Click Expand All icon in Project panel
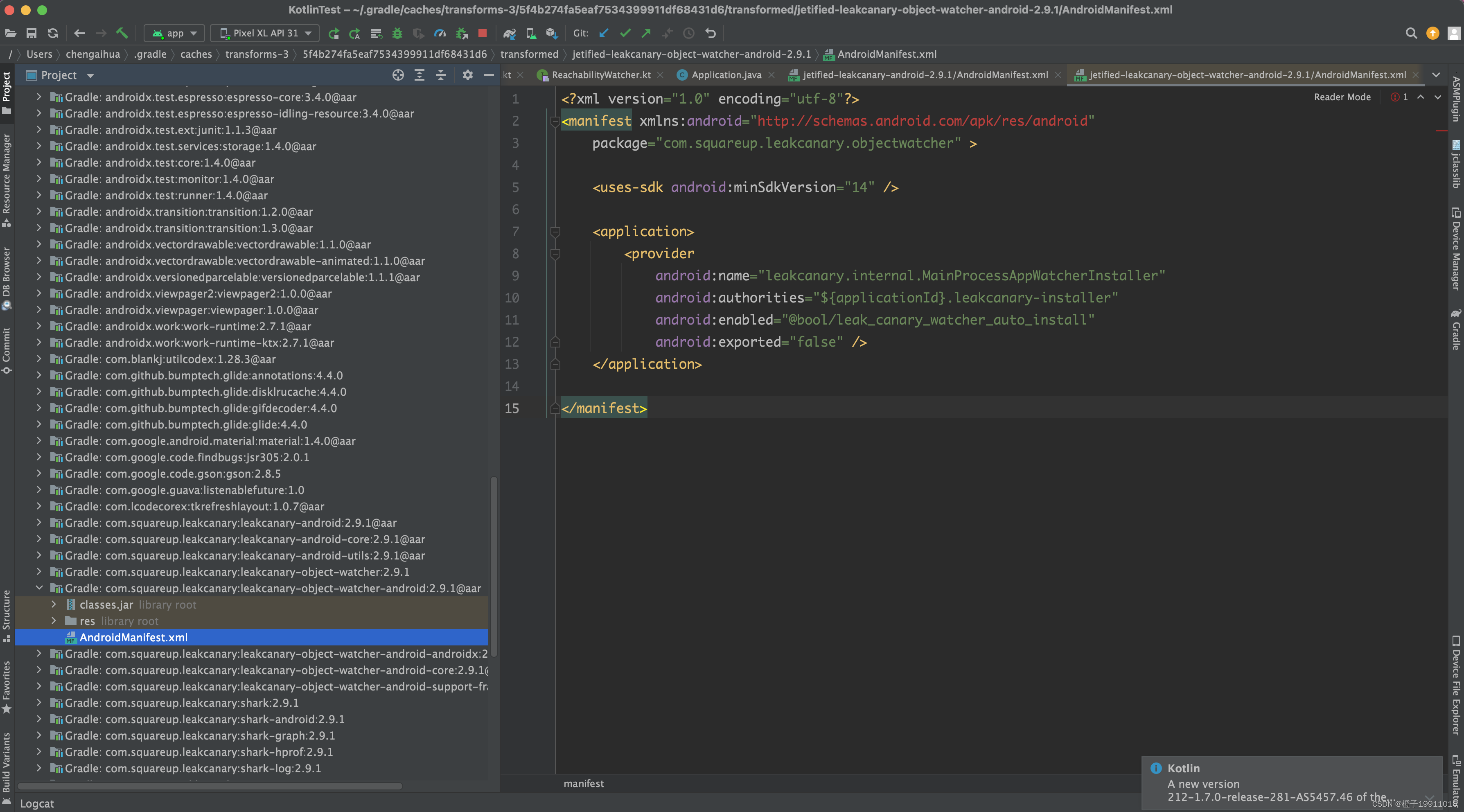Screen dimensions: 1464x812 click(420, 75)
